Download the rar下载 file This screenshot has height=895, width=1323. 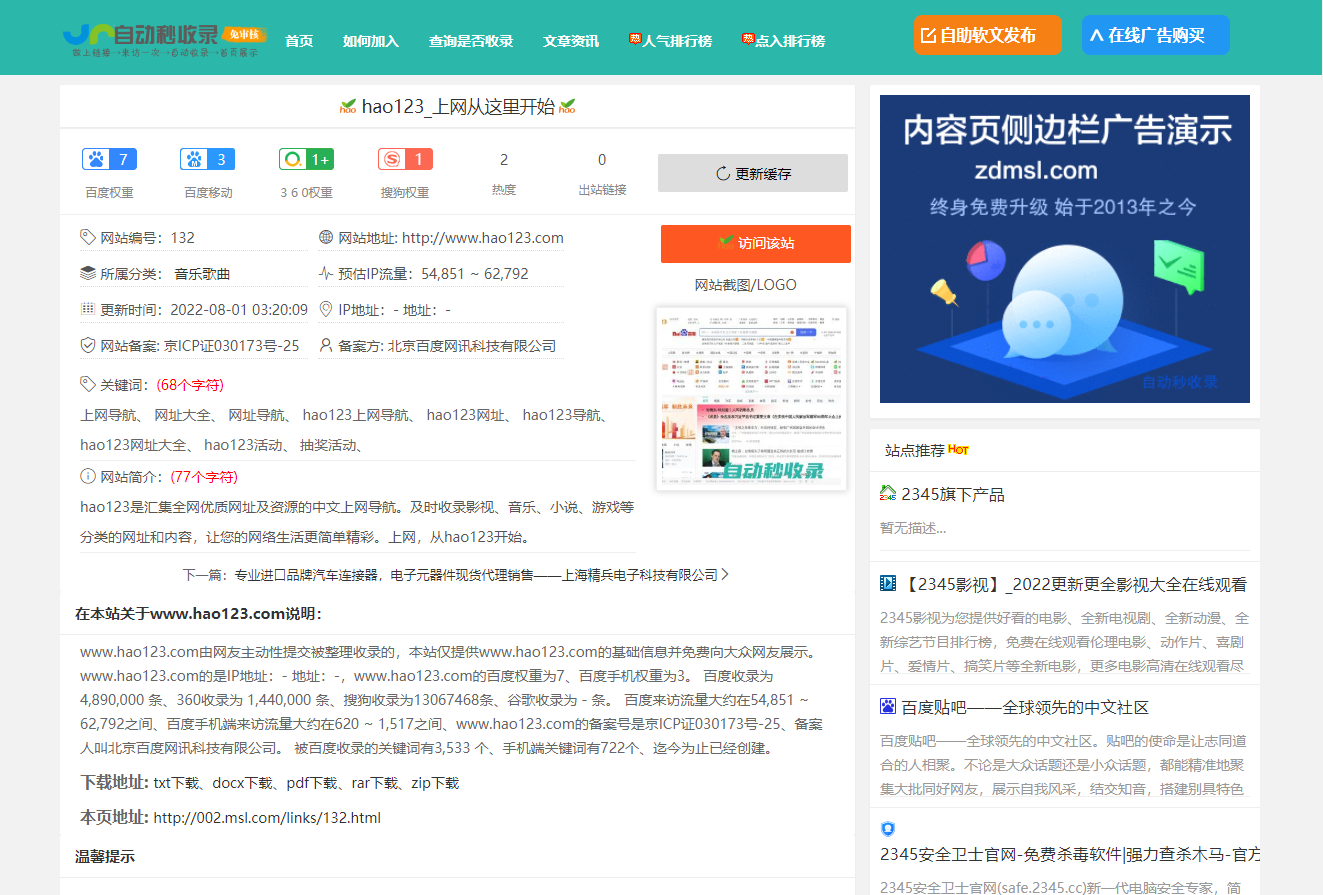click(374, 783)
